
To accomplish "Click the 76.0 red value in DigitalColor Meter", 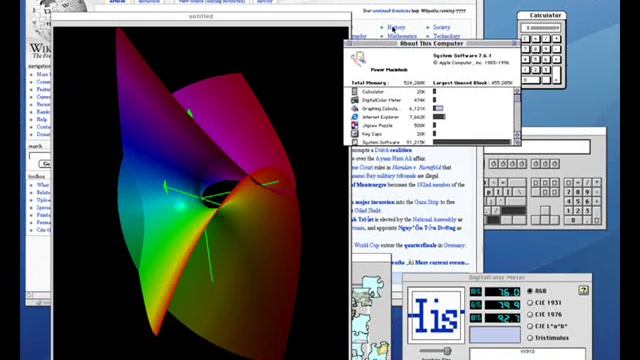I will pos(502,292).
